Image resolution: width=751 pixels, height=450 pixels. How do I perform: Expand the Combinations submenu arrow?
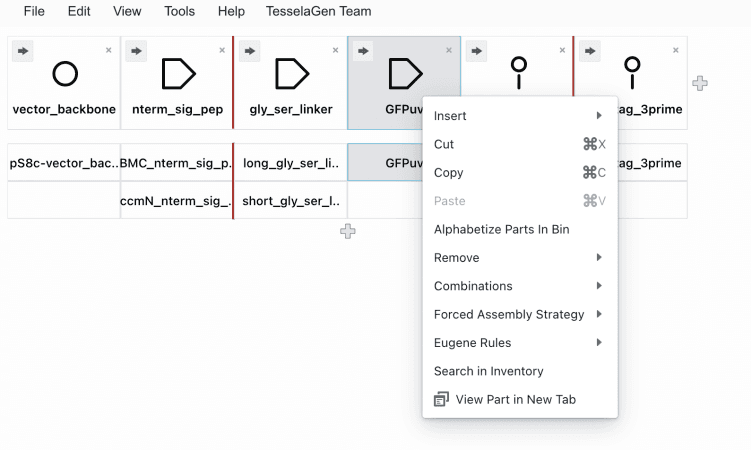click(x=599, y=286)
